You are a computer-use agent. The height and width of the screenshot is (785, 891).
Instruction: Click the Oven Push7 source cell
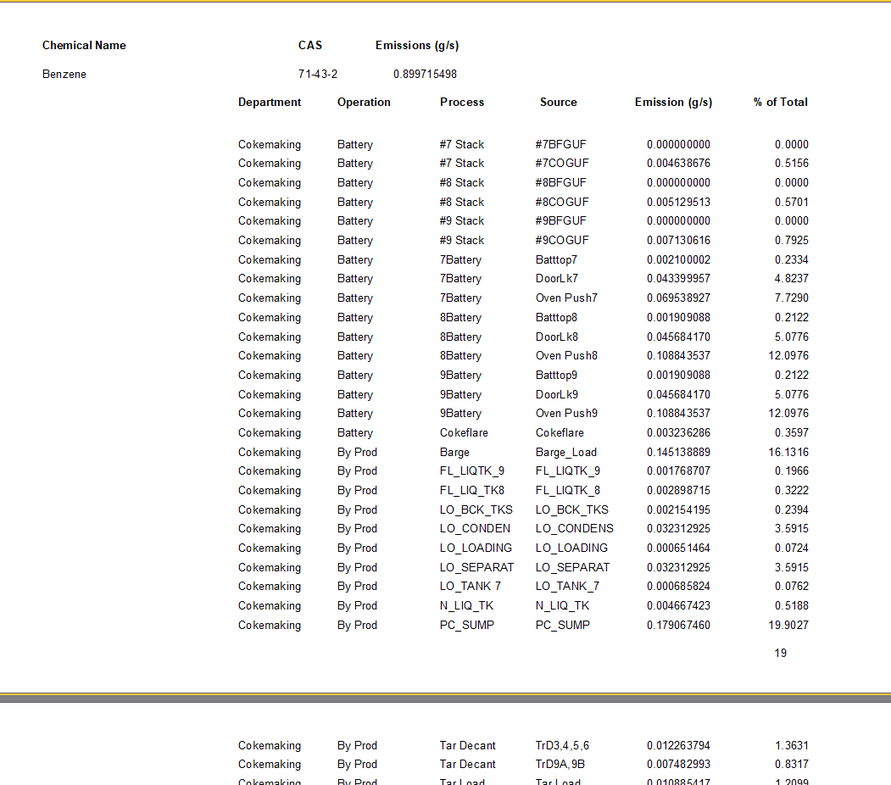coord(566,298)
